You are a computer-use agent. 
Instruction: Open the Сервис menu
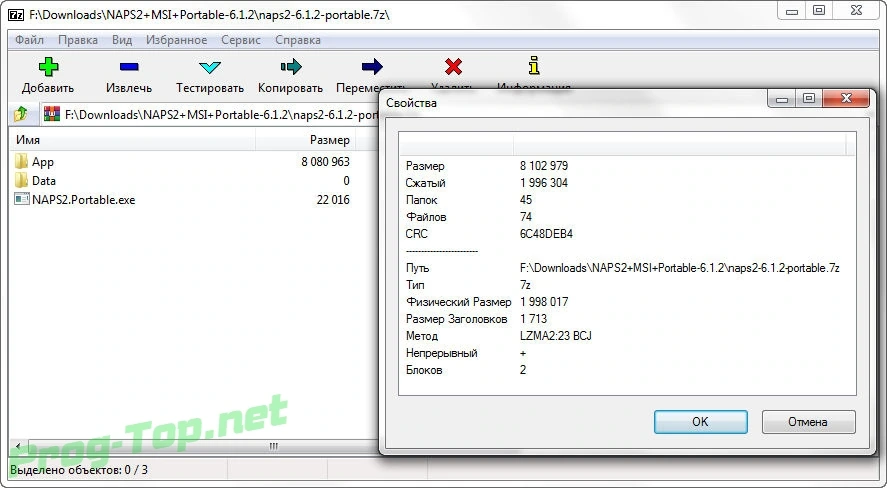pos(241,40)
